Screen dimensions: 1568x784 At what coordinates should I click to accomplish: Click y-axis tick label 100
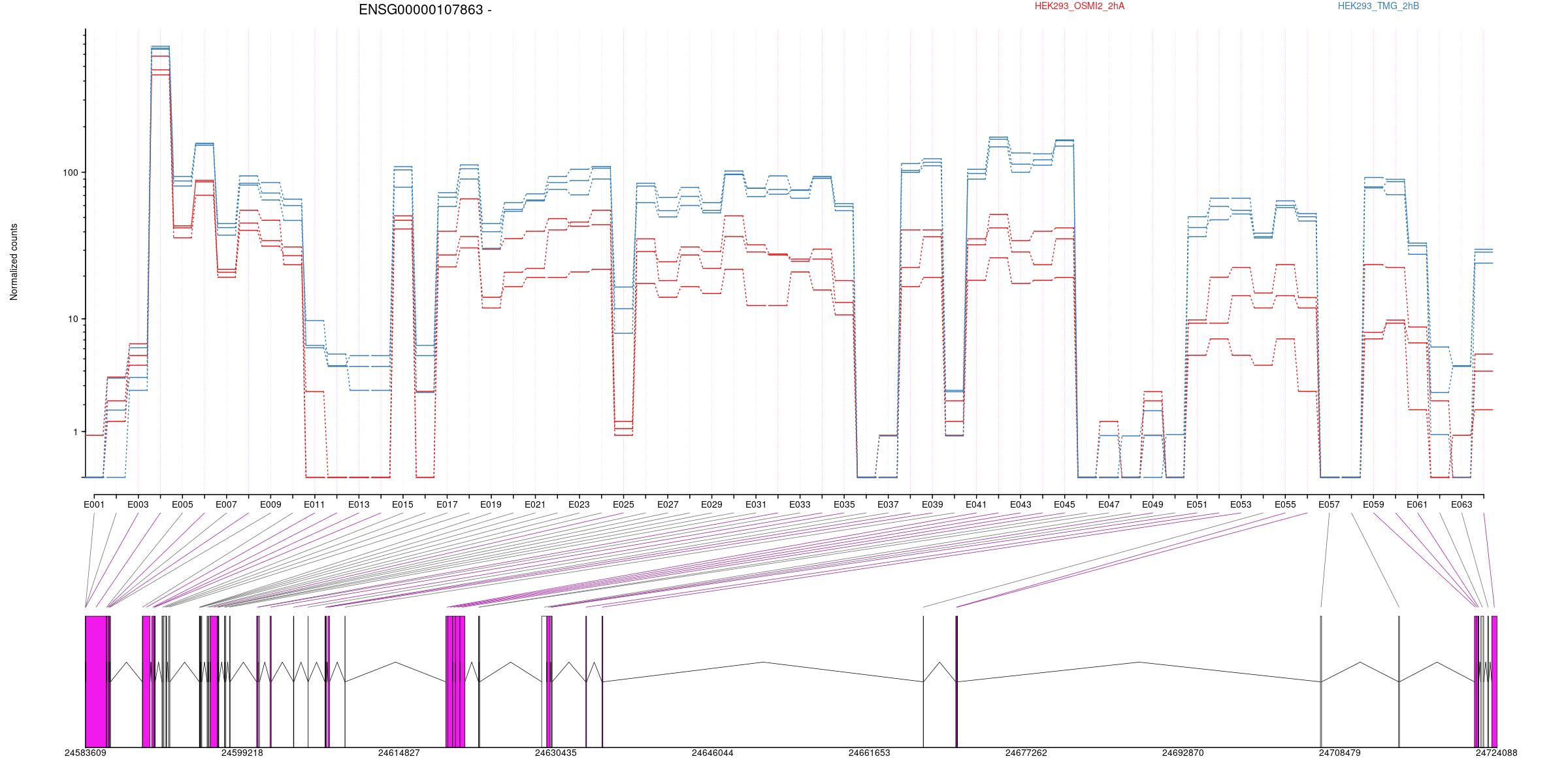[x=69, y=172]
